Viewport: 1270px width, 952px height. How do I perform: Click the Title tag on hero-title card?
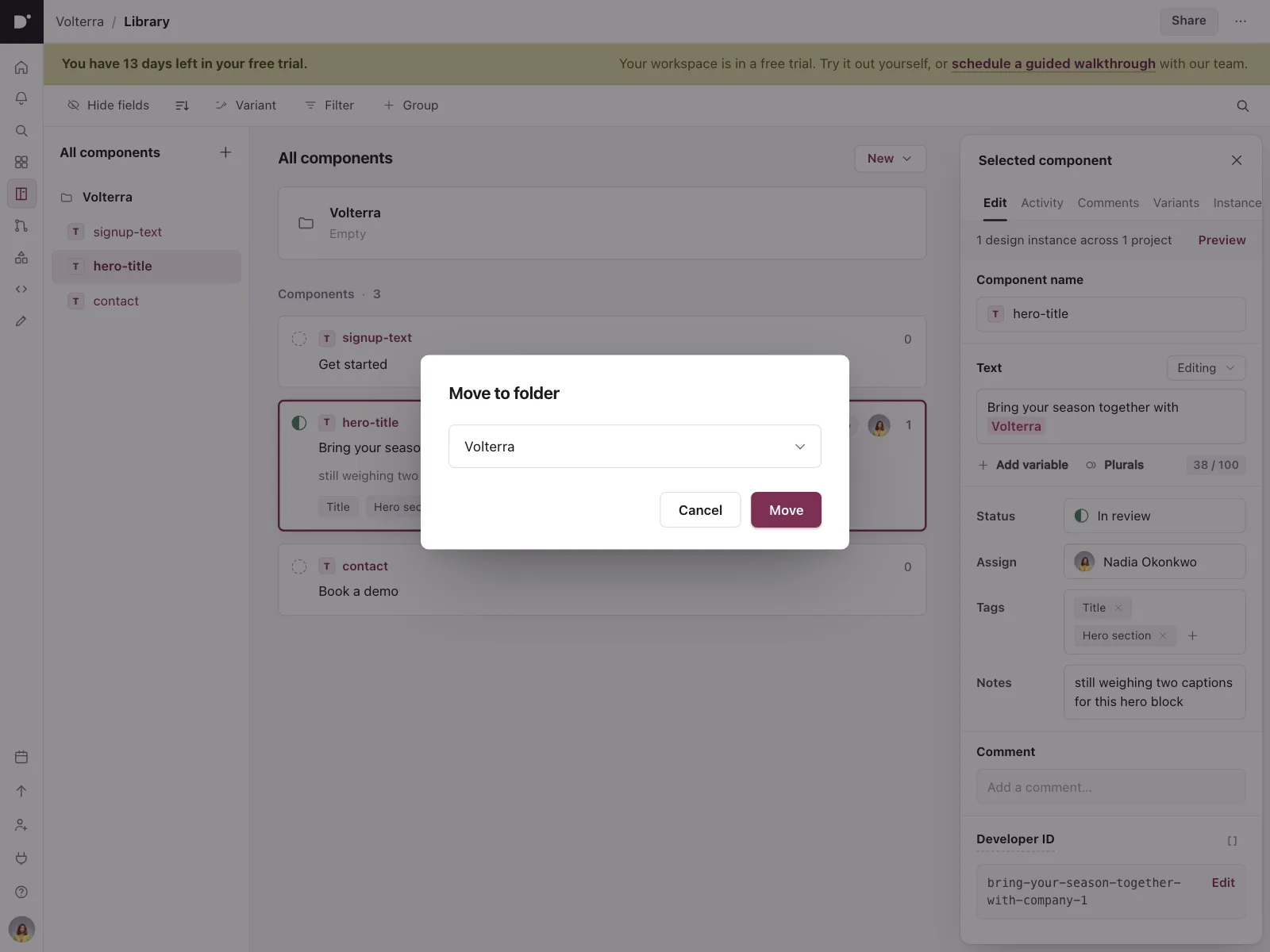pos(338,507)
